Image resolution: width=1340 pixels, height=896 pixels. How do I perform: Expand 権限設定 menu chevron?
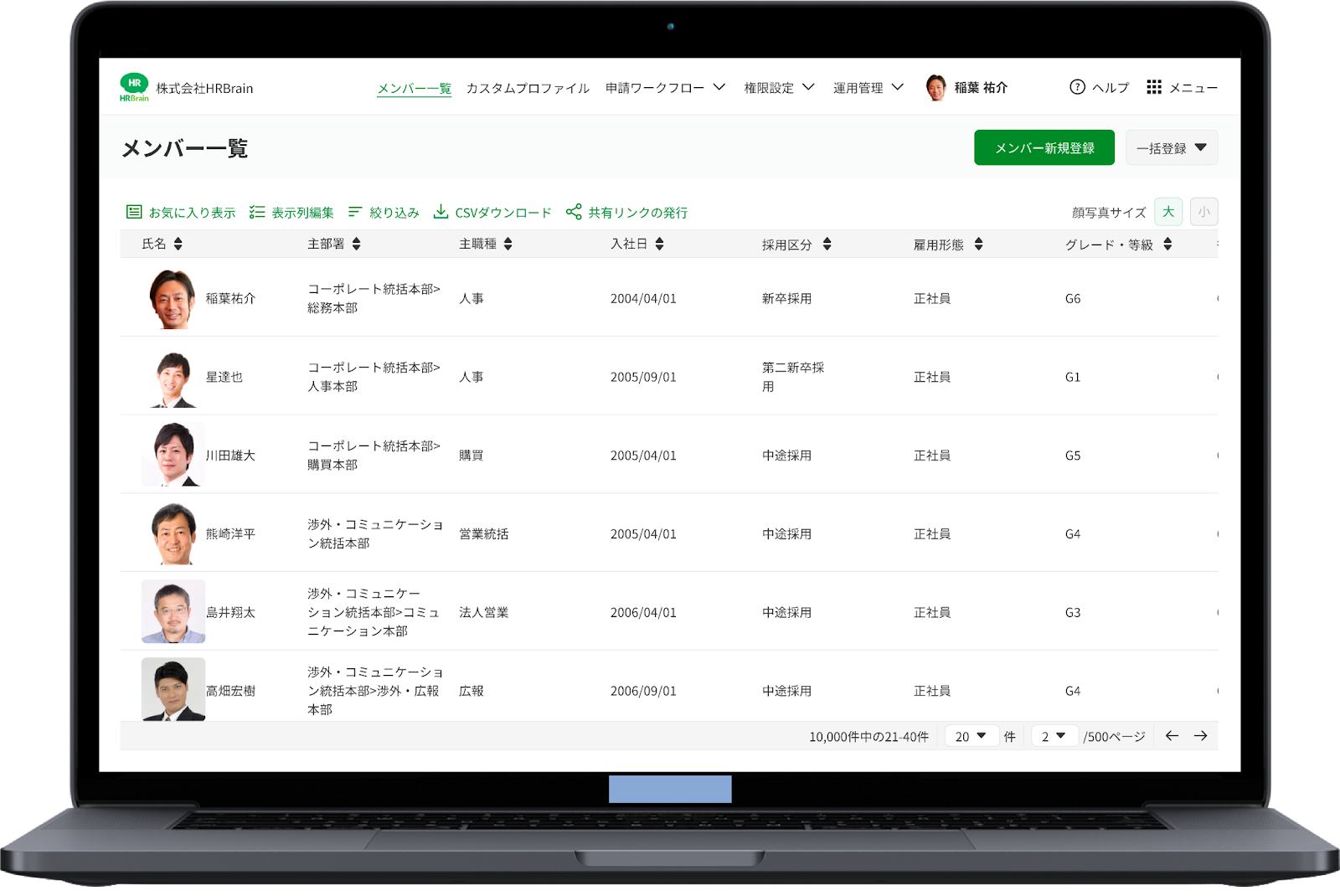click(x=808, y=87)
